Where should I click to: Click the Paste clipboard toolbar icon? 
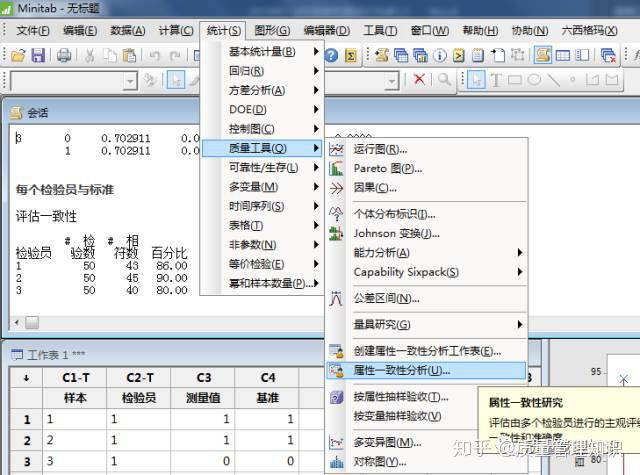click(x=129, y=55)
